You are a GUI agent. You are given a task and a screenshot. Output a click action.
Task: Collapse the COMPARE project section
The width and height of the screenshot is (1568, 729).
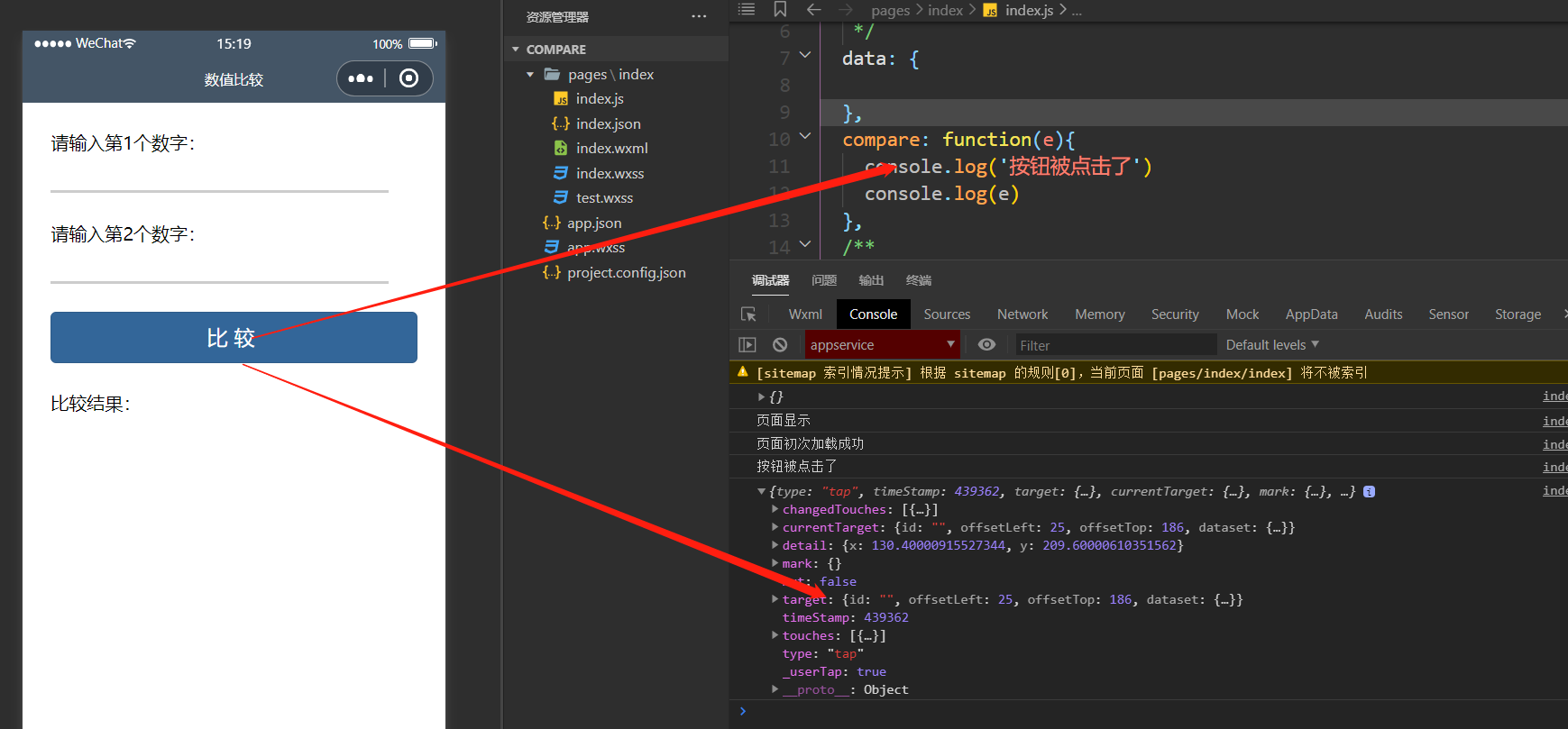click(516, 50)
